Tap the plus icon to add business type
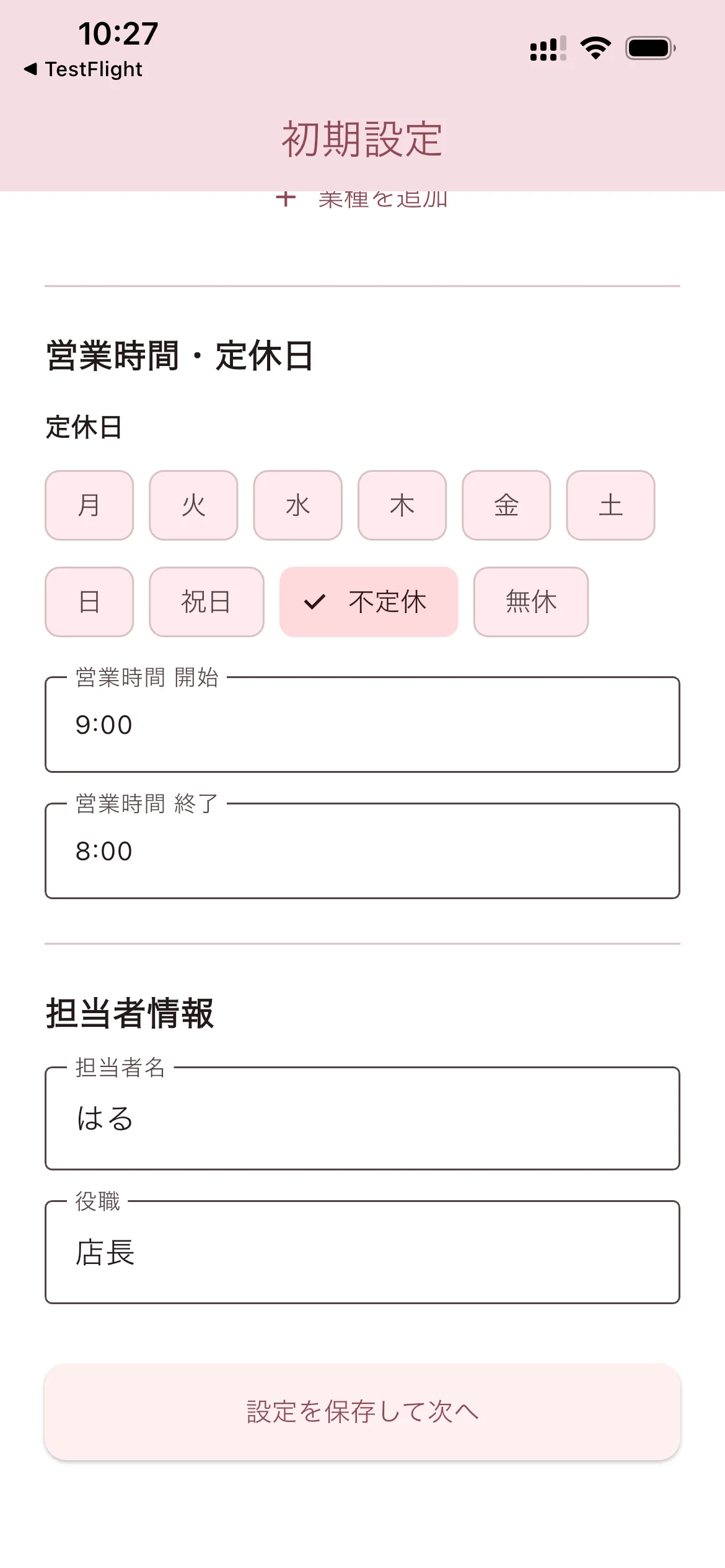The image size is (725, 1568). point(286,199)
